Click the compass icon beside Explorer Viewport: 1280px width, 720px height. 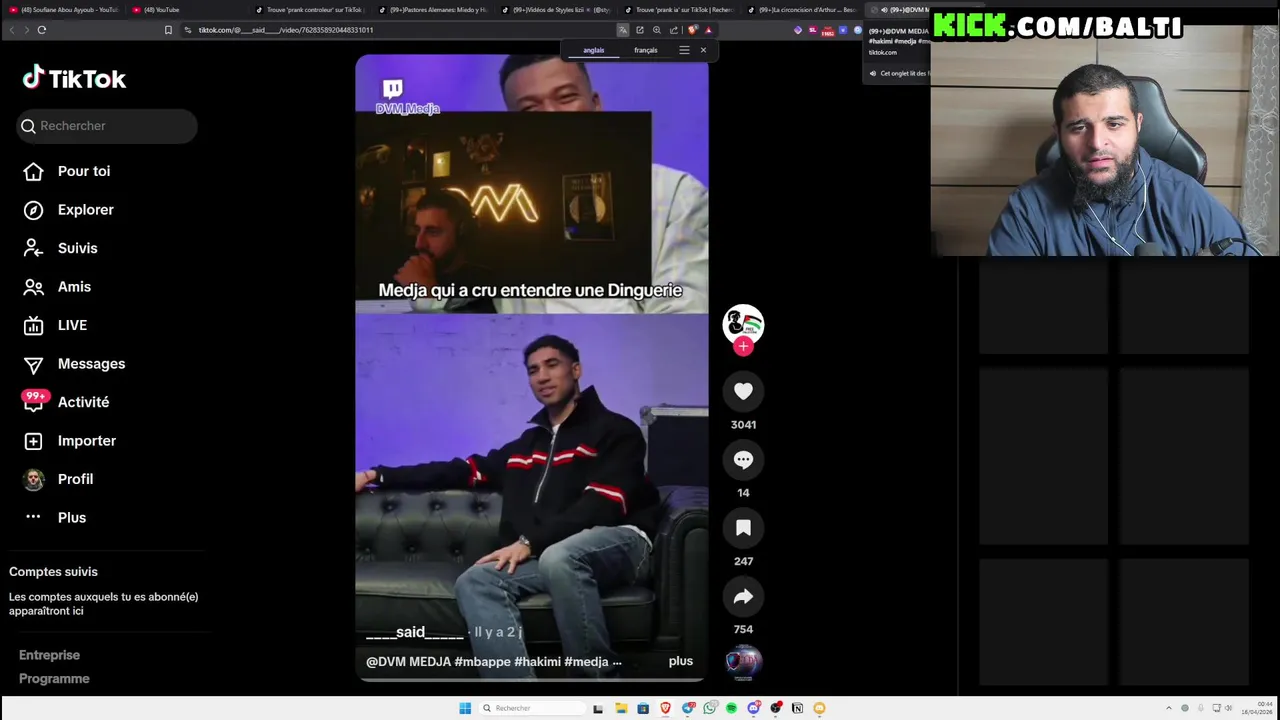(x=33, y=210)
